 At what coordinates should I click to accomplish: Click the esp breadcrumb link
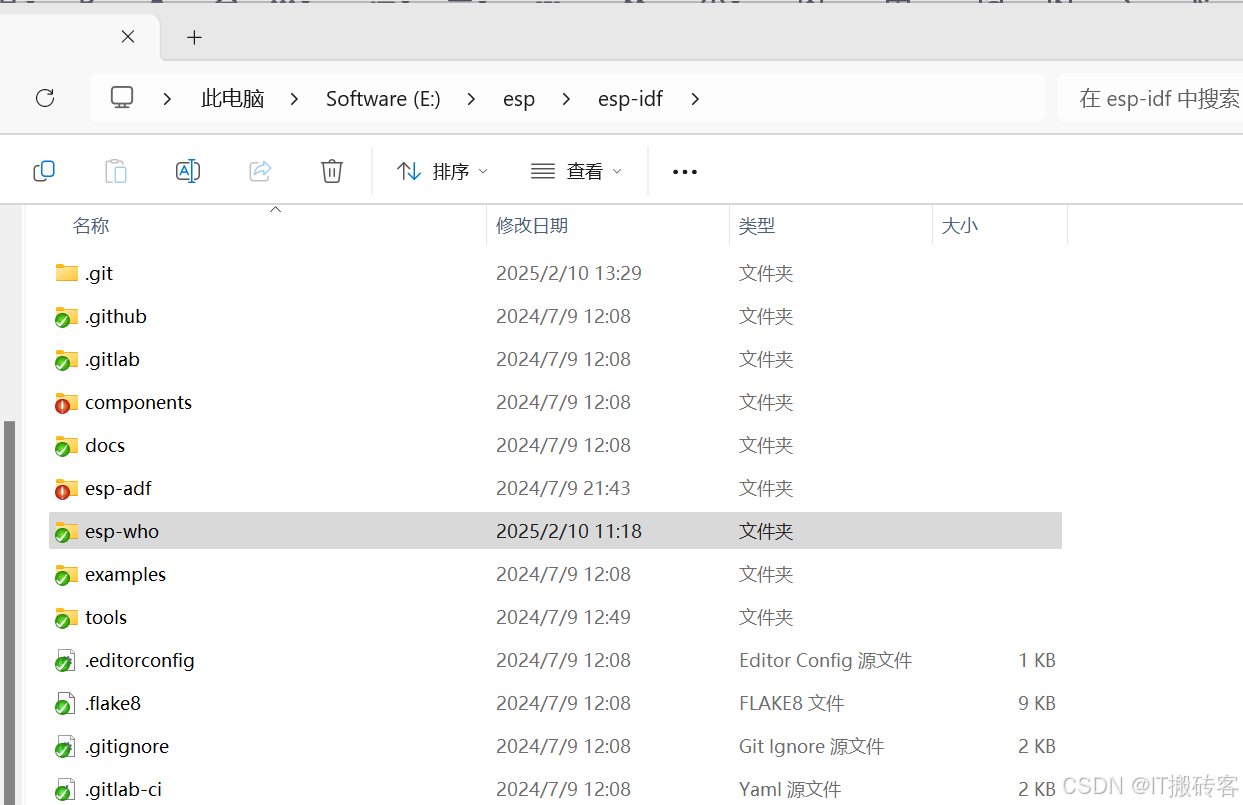point(519,98)
